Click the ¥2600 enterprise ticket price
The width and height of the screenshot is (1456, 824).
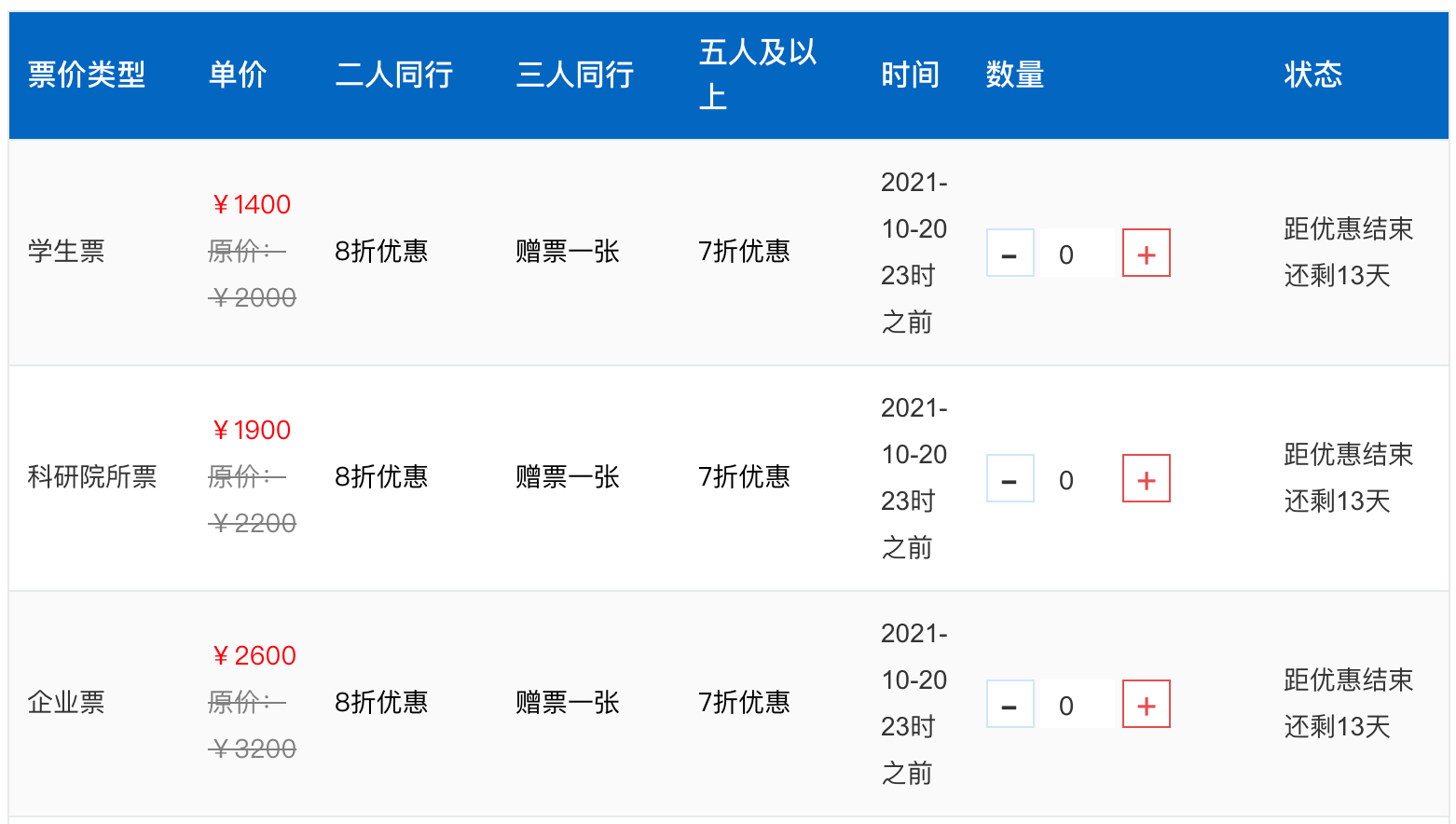pyautogui.click(x=254, y=655)
